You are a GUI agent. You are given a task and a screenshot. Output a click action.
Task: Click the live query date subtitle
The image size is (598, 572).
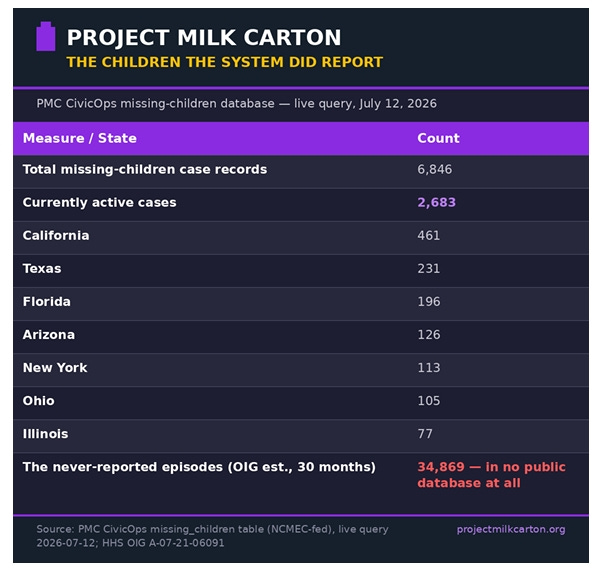(x=236, y=104)
